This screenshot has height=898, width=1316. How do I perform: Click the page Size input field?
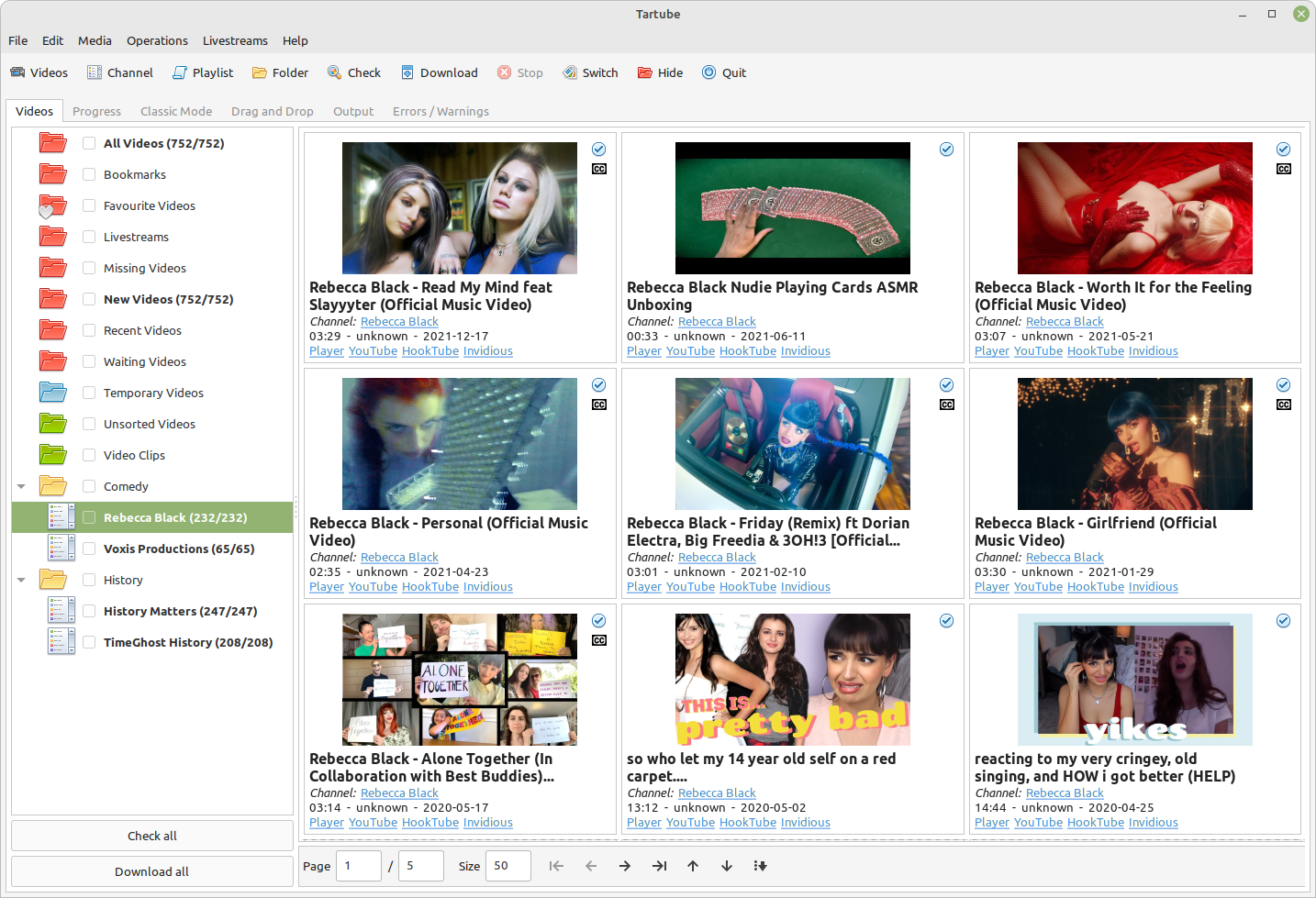point(508,866)
